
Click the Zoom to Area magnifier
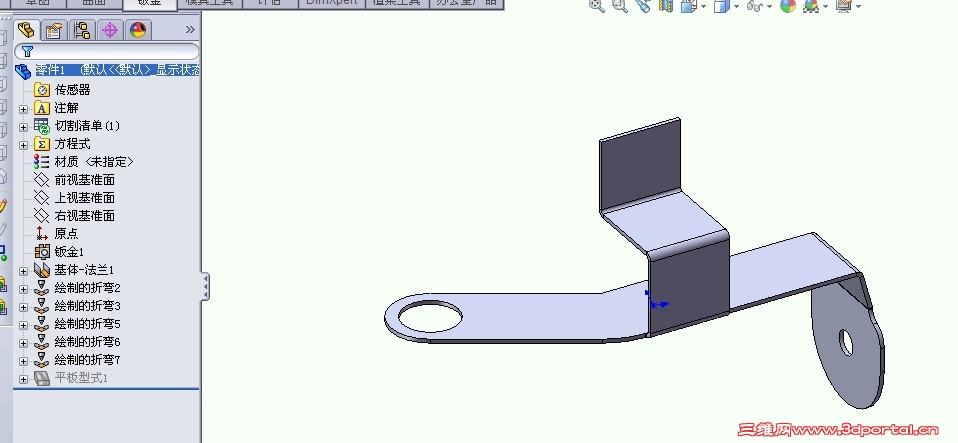(620, 6)
